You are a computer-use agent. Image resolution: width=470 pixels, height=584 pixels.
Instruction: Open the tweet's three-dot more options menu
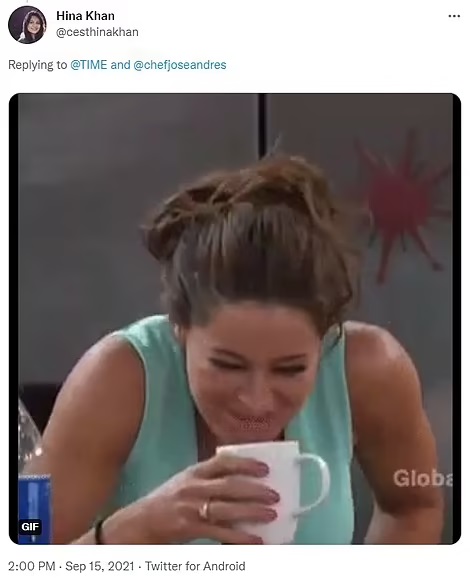[x=454, y=16]
